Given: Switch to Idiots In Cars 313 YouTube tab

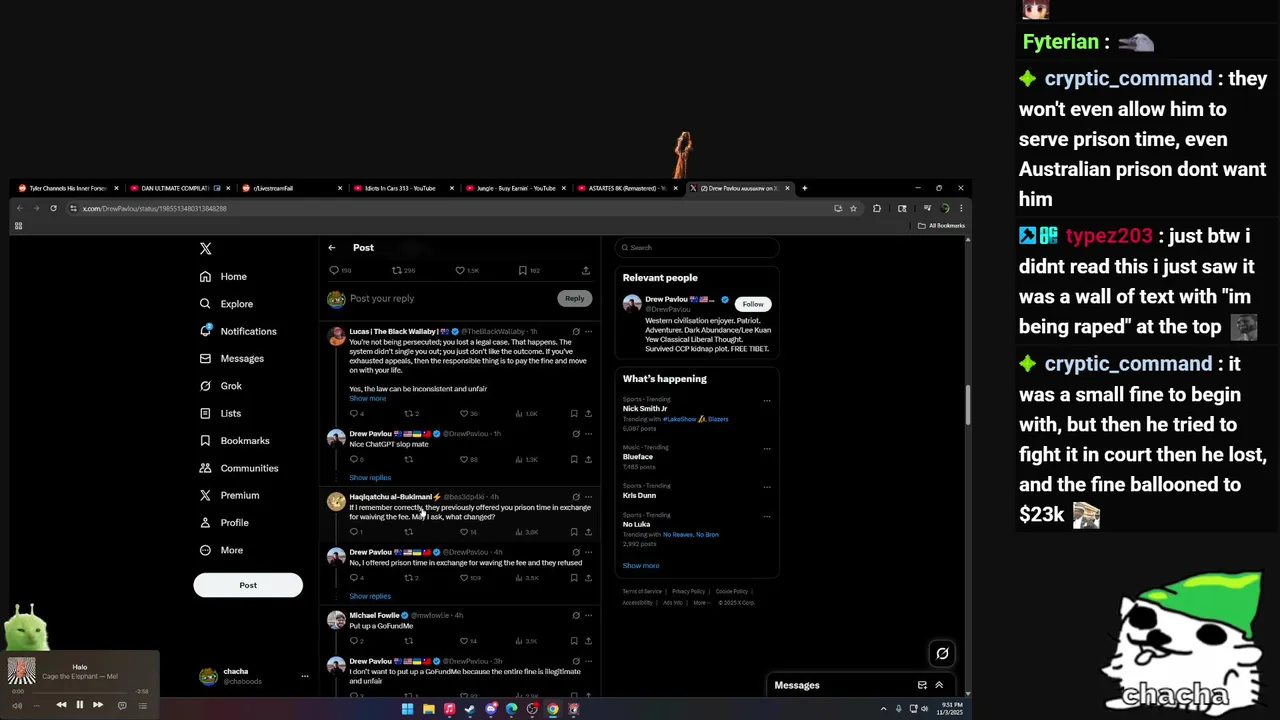Looking at the screenshot, I should pos(402,188).
